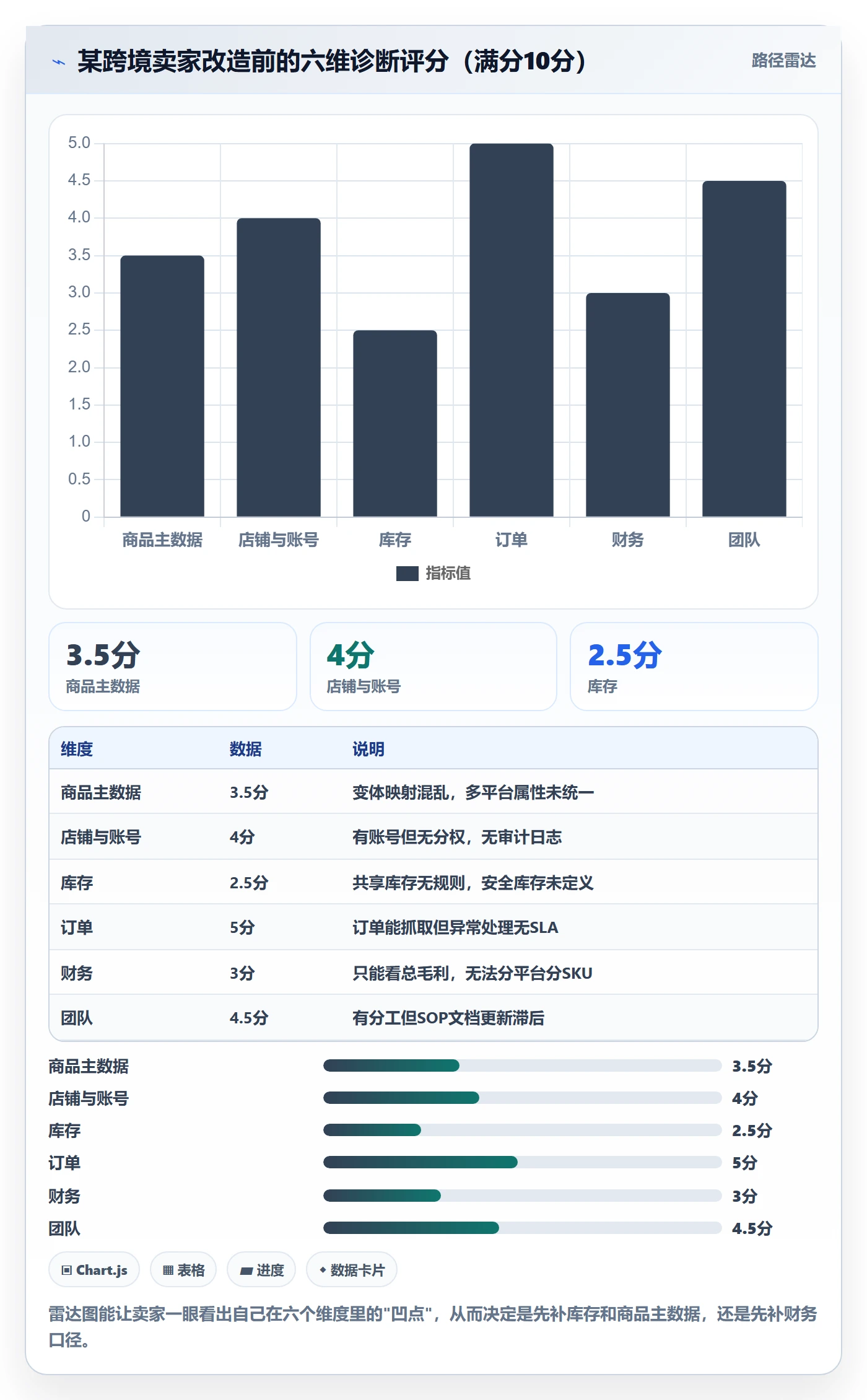The image size is (867, 1400).
Task: Click the 指标值 legend label
Action: (448, 574)
